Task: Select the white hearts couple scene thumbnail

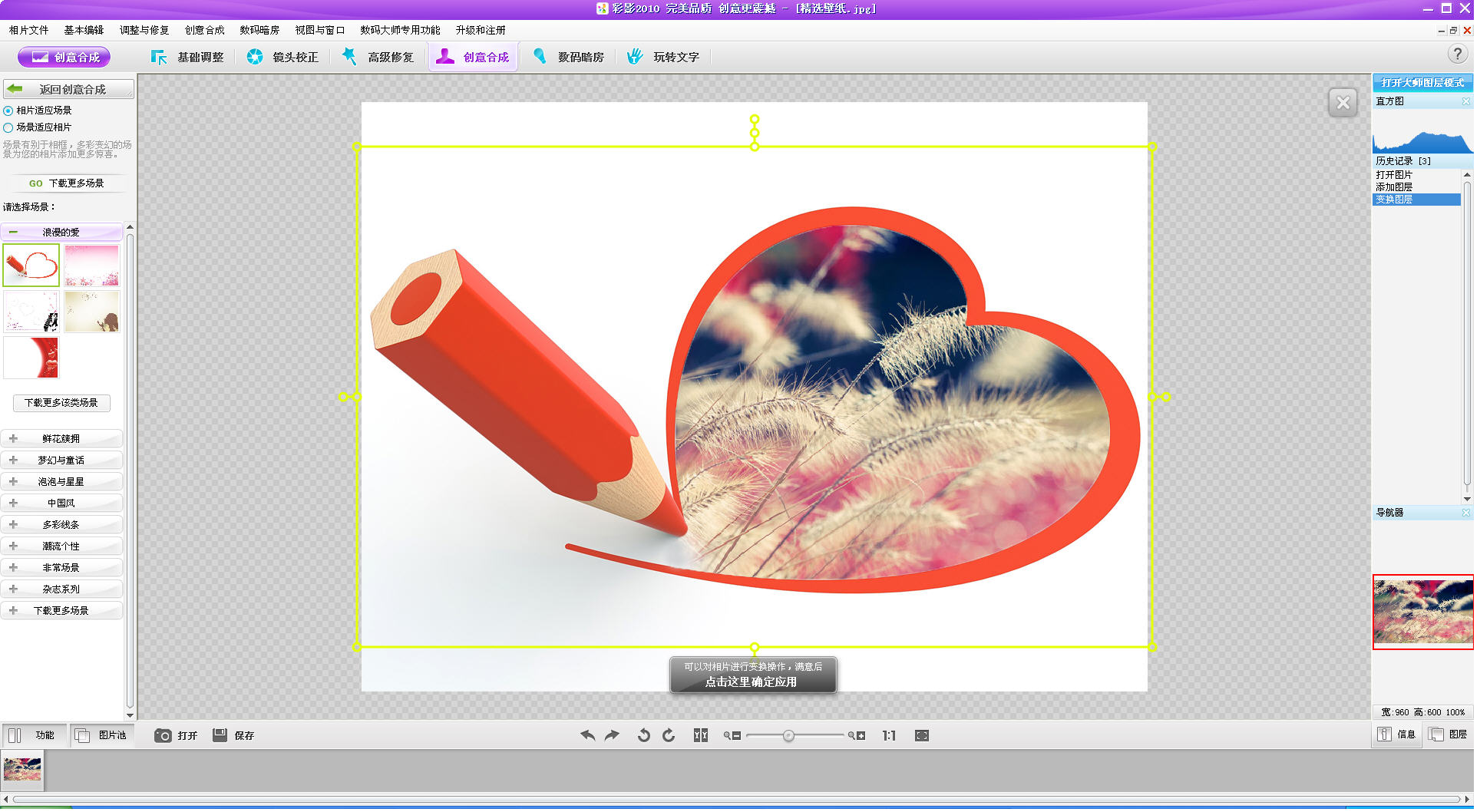Action: point(31,312)
